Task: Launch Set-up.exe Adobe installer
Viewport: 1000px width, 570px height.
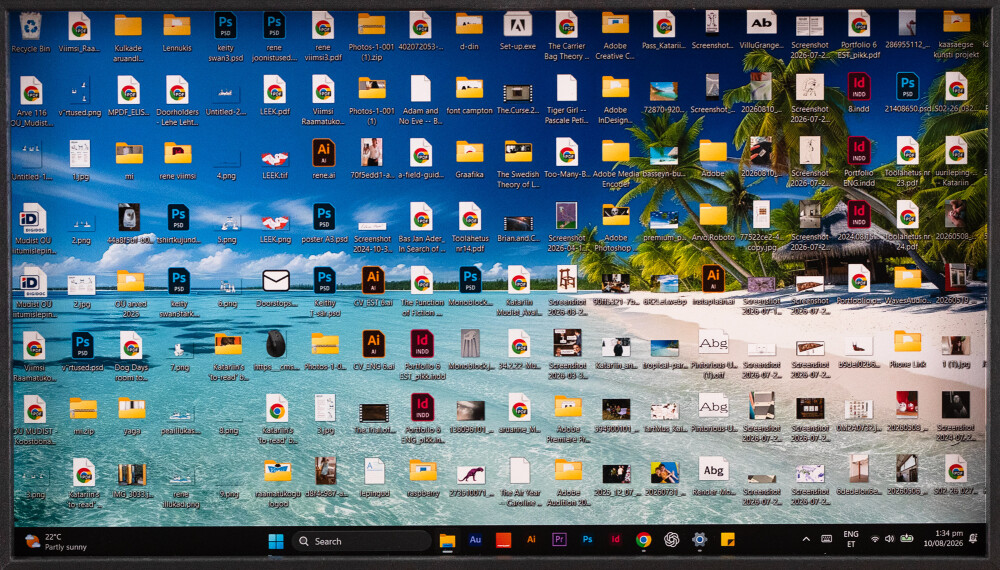Action: [x=517, y=25]
